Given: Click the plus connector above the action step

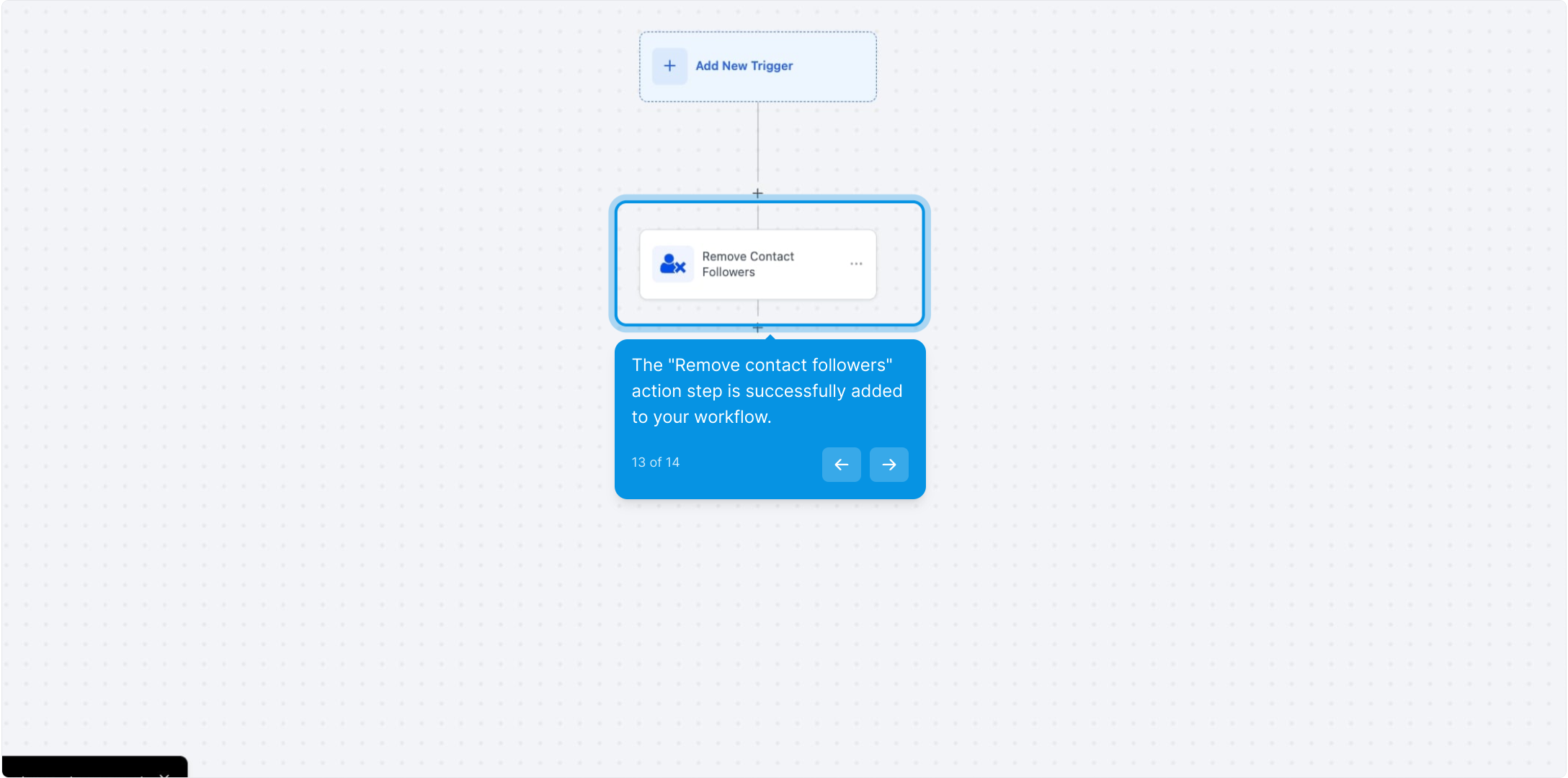Looking at the screenshot, I should [x=757, y=193].
